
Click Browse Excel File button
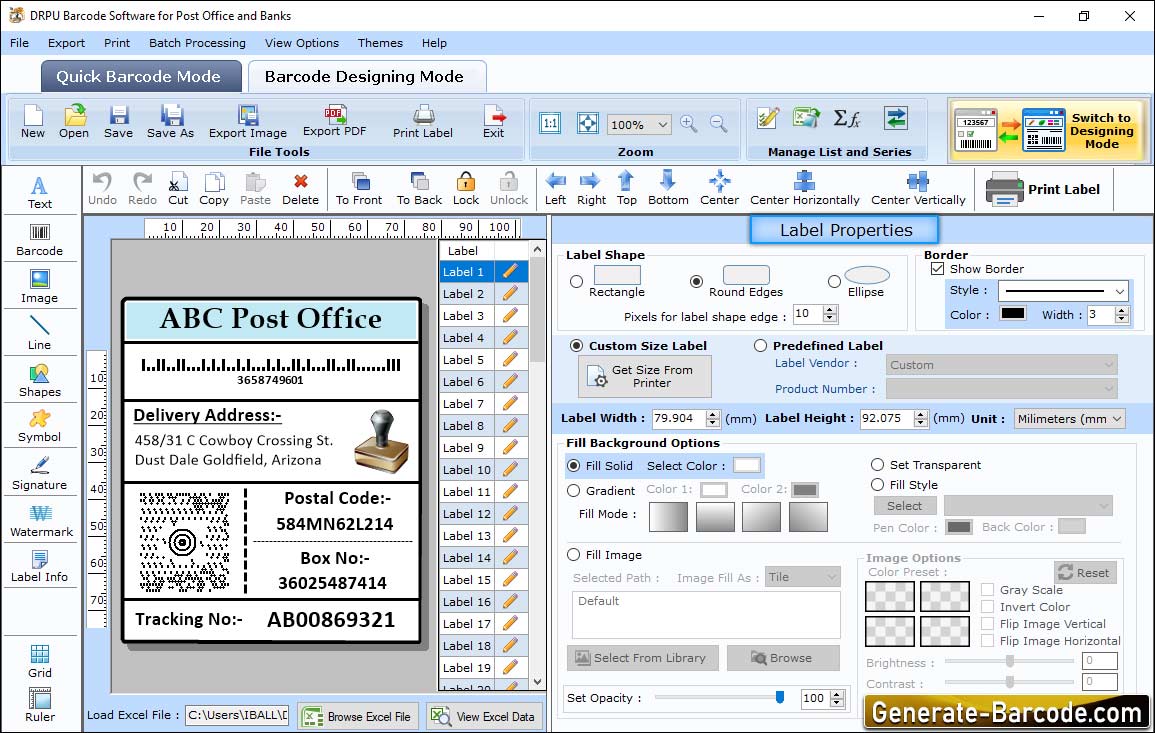358,716
